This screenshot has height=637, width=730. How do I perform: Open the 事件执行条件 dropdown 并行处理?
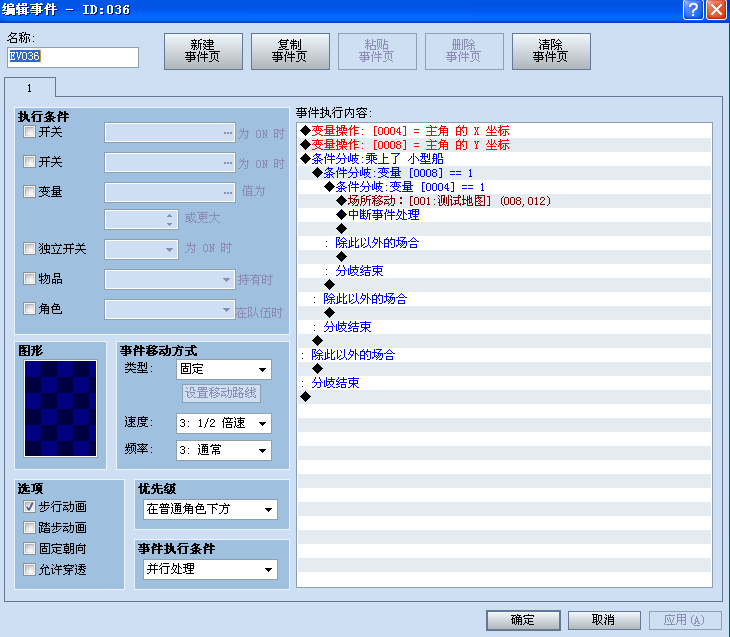[210, 569]
